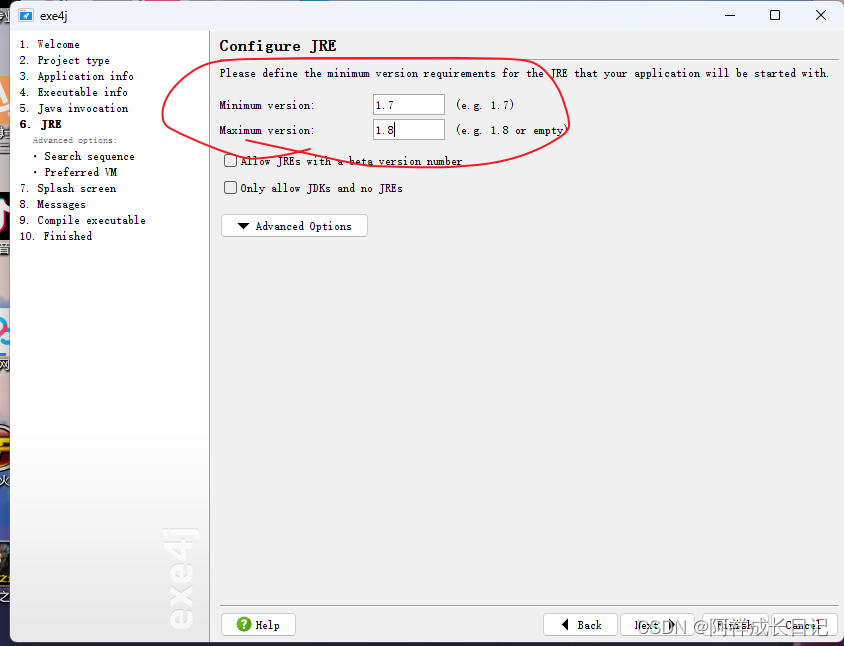Click the Cancel button
This screenshot has width=844, height=646.
(804, 624)
